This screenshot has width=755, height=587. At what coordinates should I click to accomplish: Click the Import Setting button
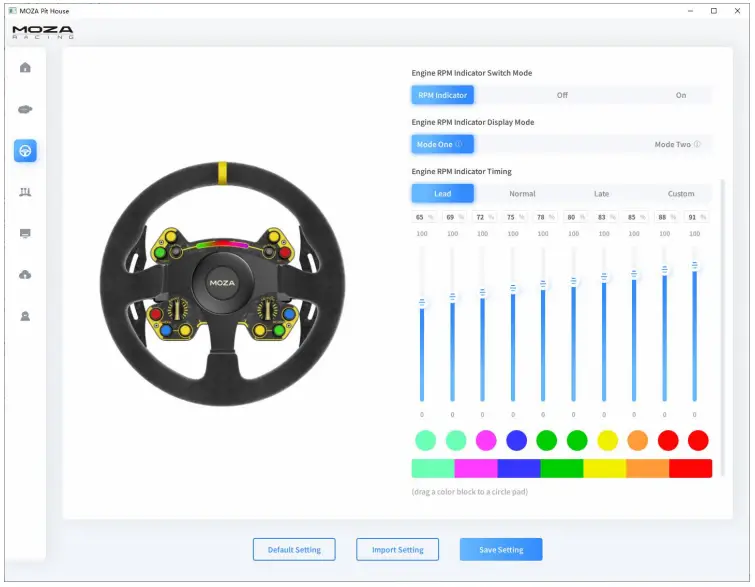(398, 549)
